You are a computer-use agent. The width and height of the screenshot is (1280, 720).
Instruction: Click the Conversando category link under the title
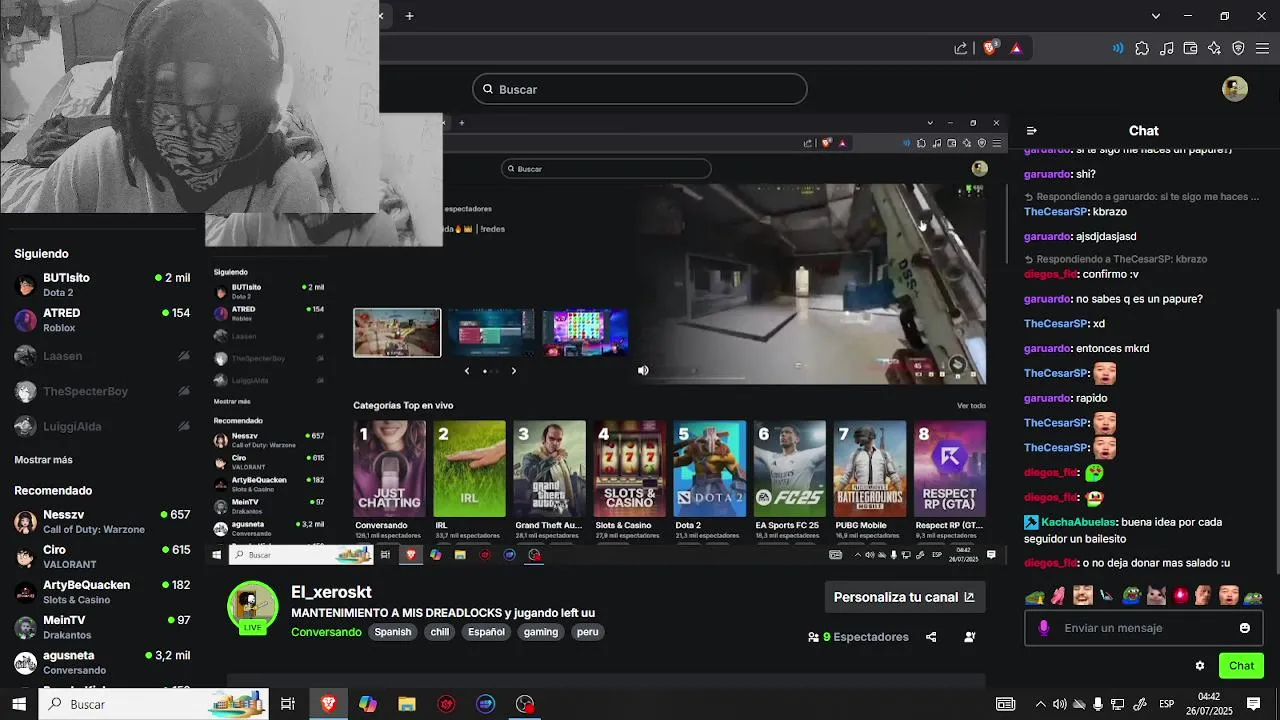(326, 632)
